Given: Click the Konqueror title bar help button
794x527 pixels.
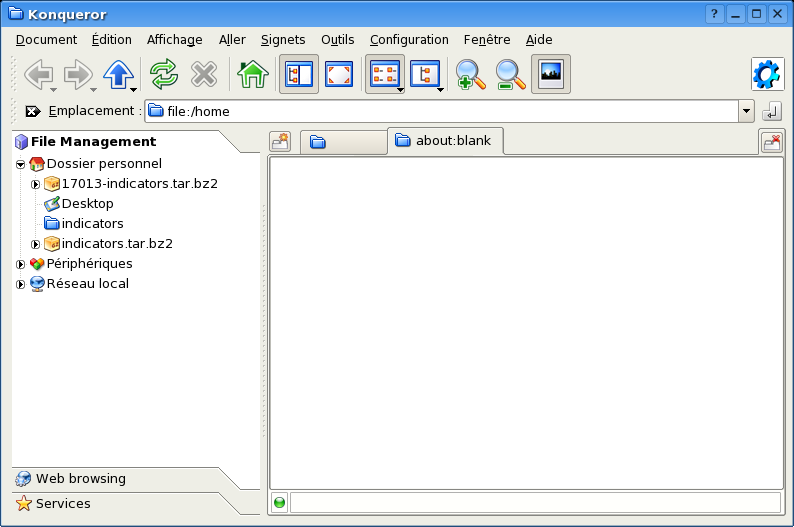Looking at the screenshot, I should [714, 14].
